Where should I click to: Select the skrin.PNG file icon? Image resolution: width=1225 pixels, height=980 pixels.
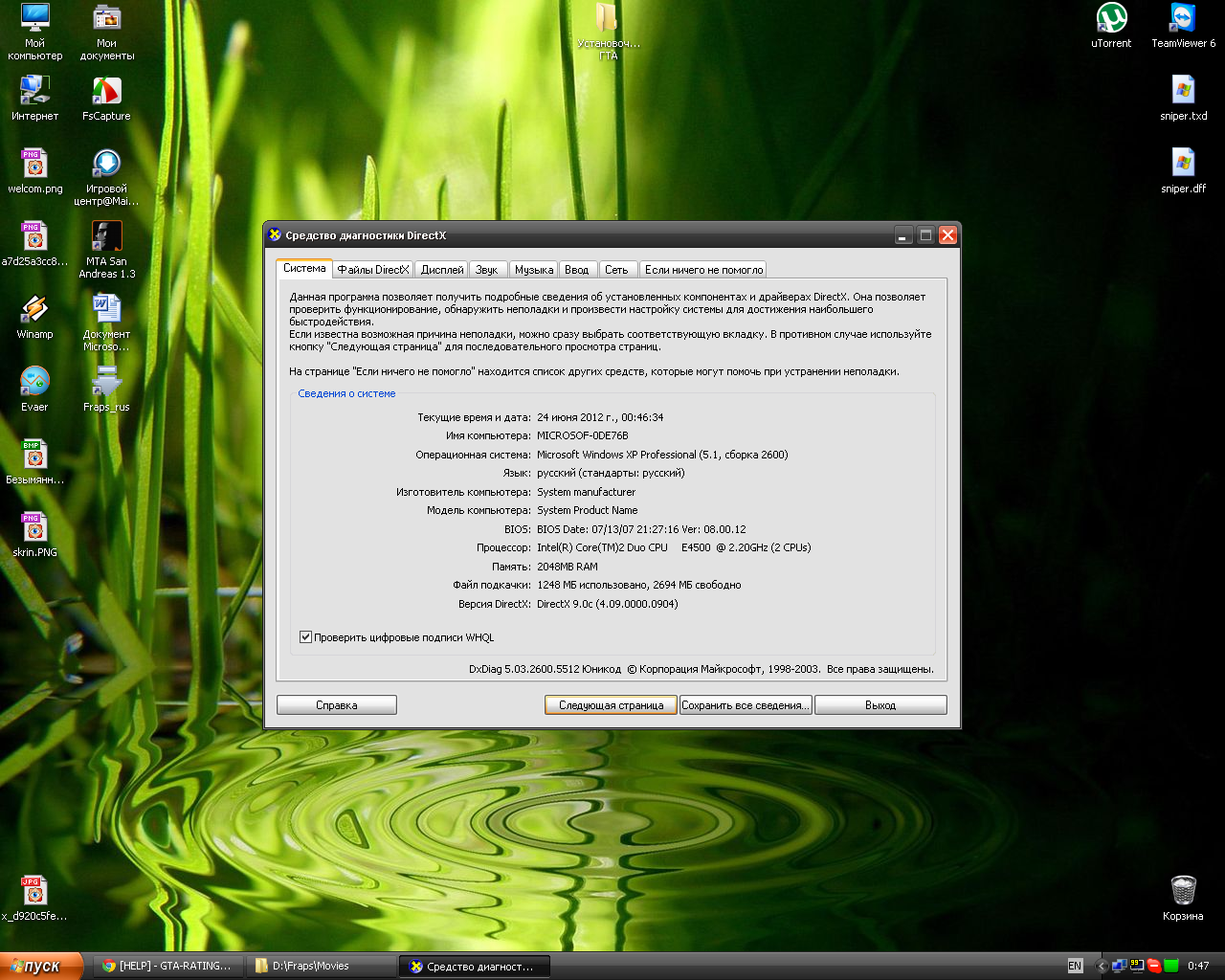34,535
